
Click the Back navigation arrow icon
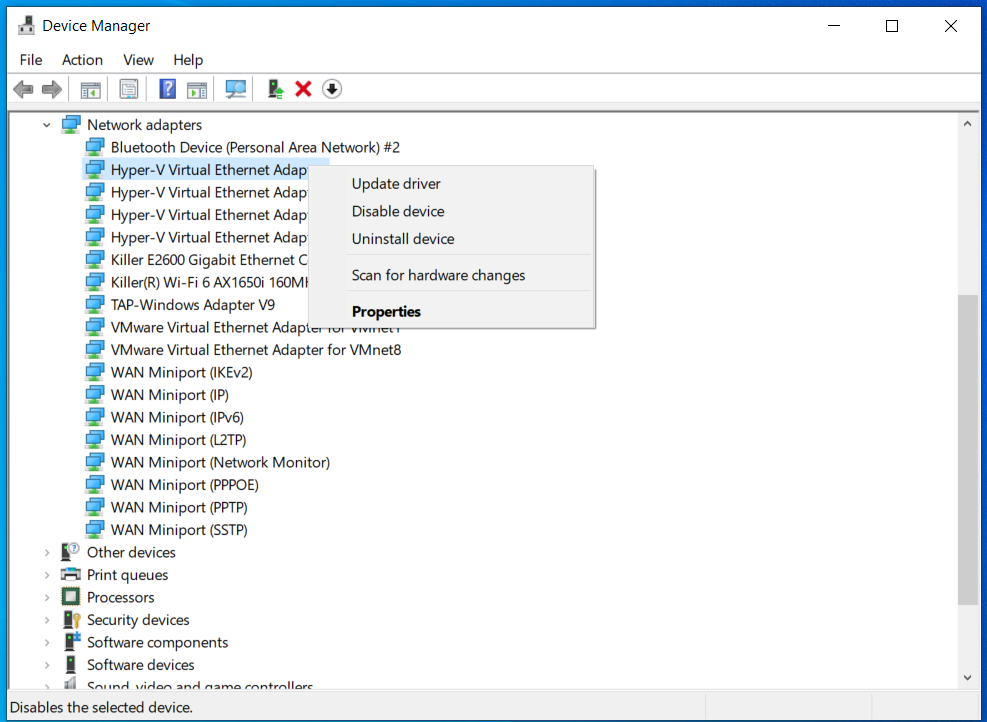pos(23,89)
